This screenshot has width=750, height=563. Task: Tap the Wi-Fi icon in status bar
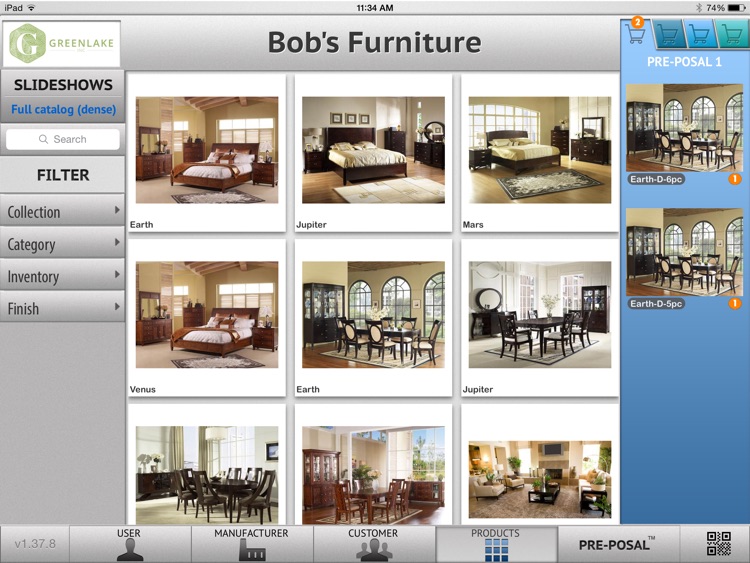(32, 8)
